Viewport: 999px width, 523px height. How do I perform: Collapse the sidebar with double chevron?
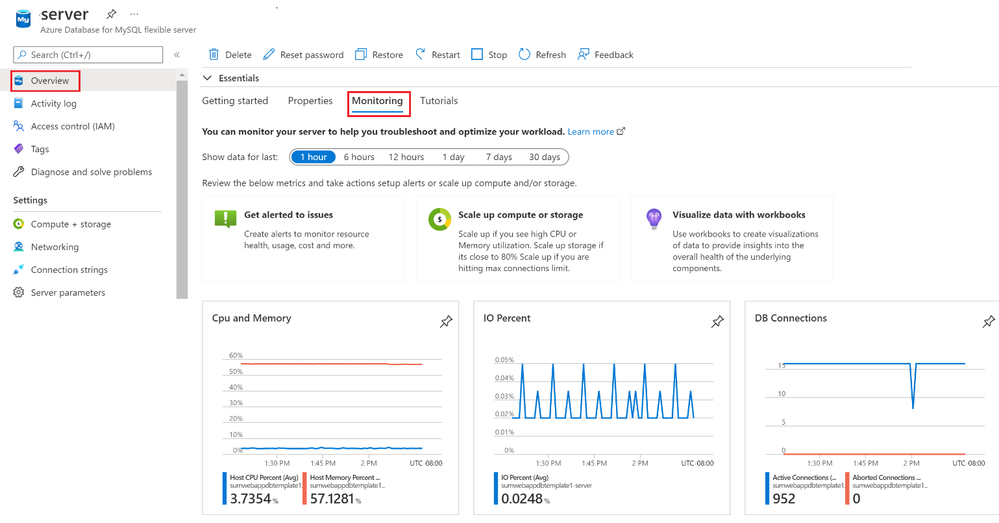pyautogui.click(x=176, y=55)
